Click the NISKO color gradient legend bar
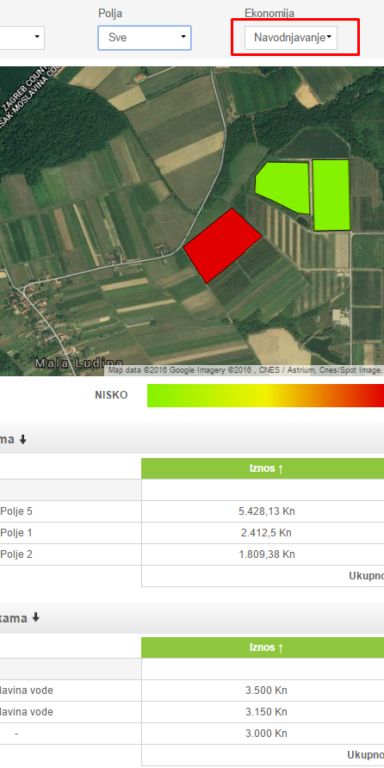 265,395
